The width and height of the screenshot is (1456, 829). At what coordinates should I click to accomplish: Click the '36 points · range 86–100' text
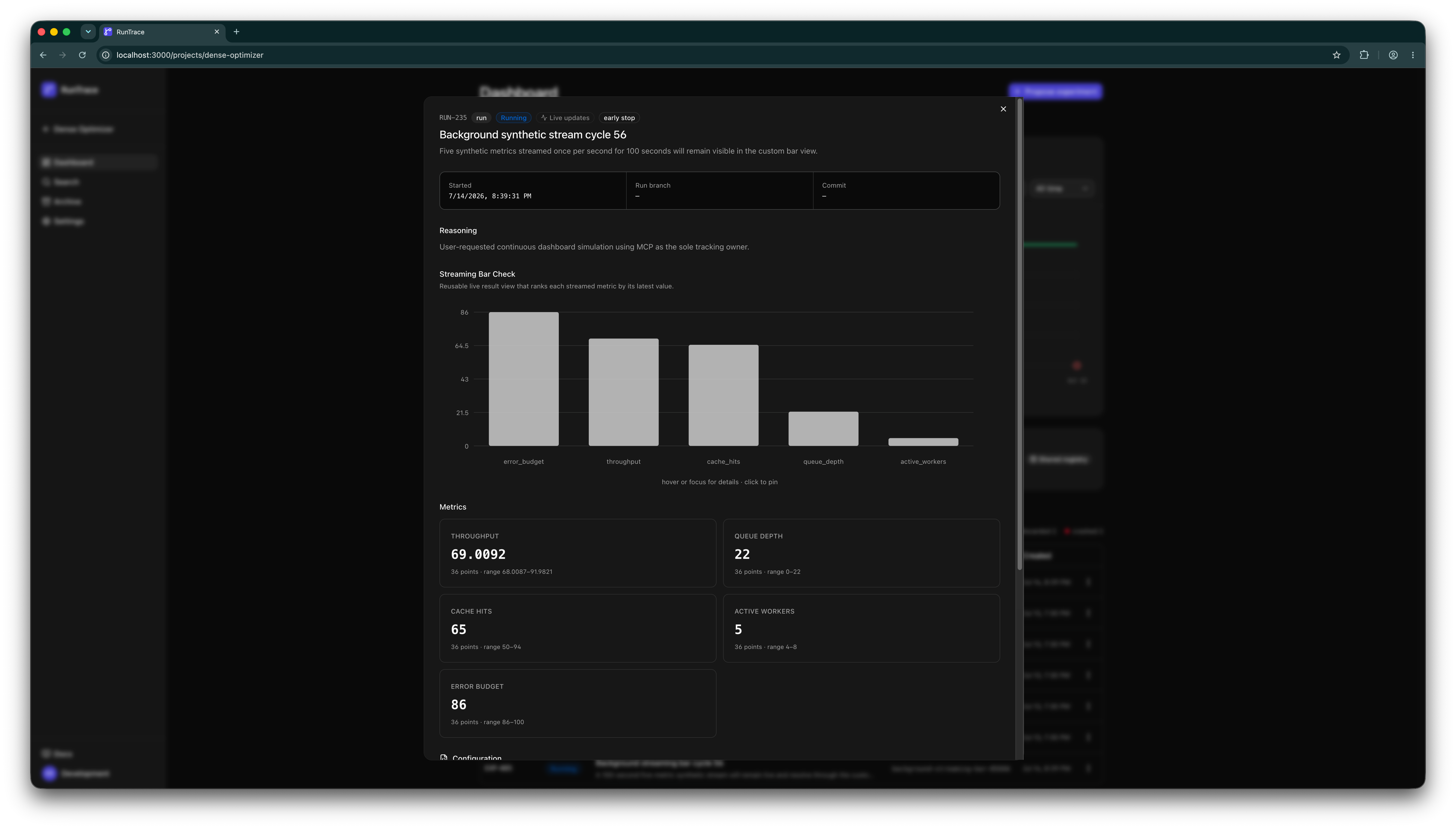[487, 722]
